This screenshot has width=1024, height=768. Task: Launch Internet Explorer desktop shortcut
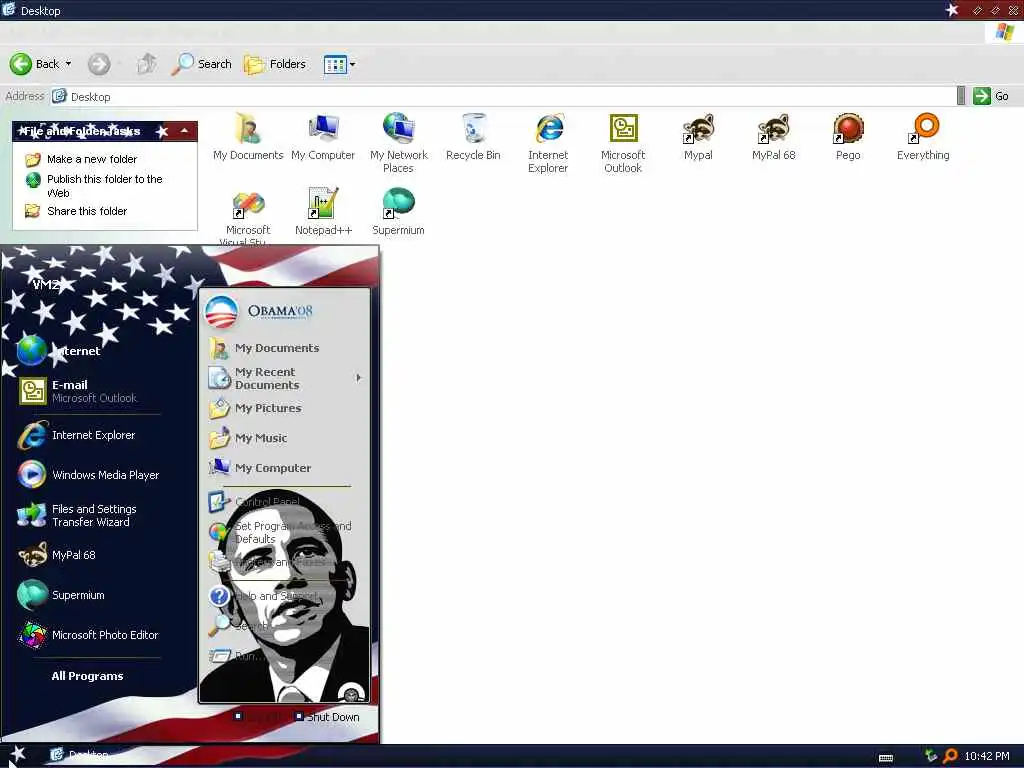548,142
